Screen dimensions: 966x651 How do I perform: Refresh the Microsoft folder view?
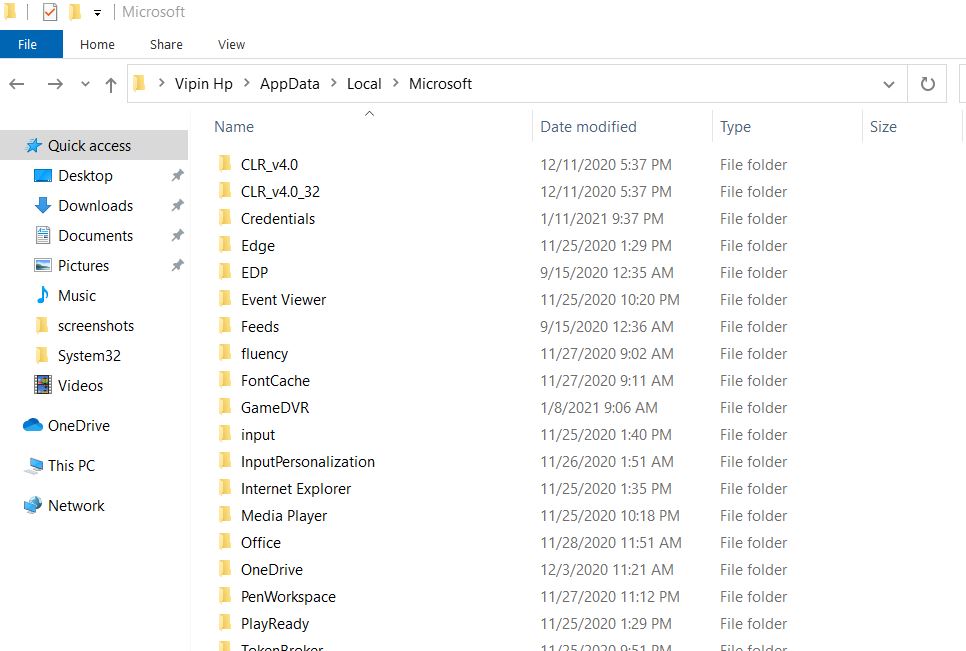927,84
